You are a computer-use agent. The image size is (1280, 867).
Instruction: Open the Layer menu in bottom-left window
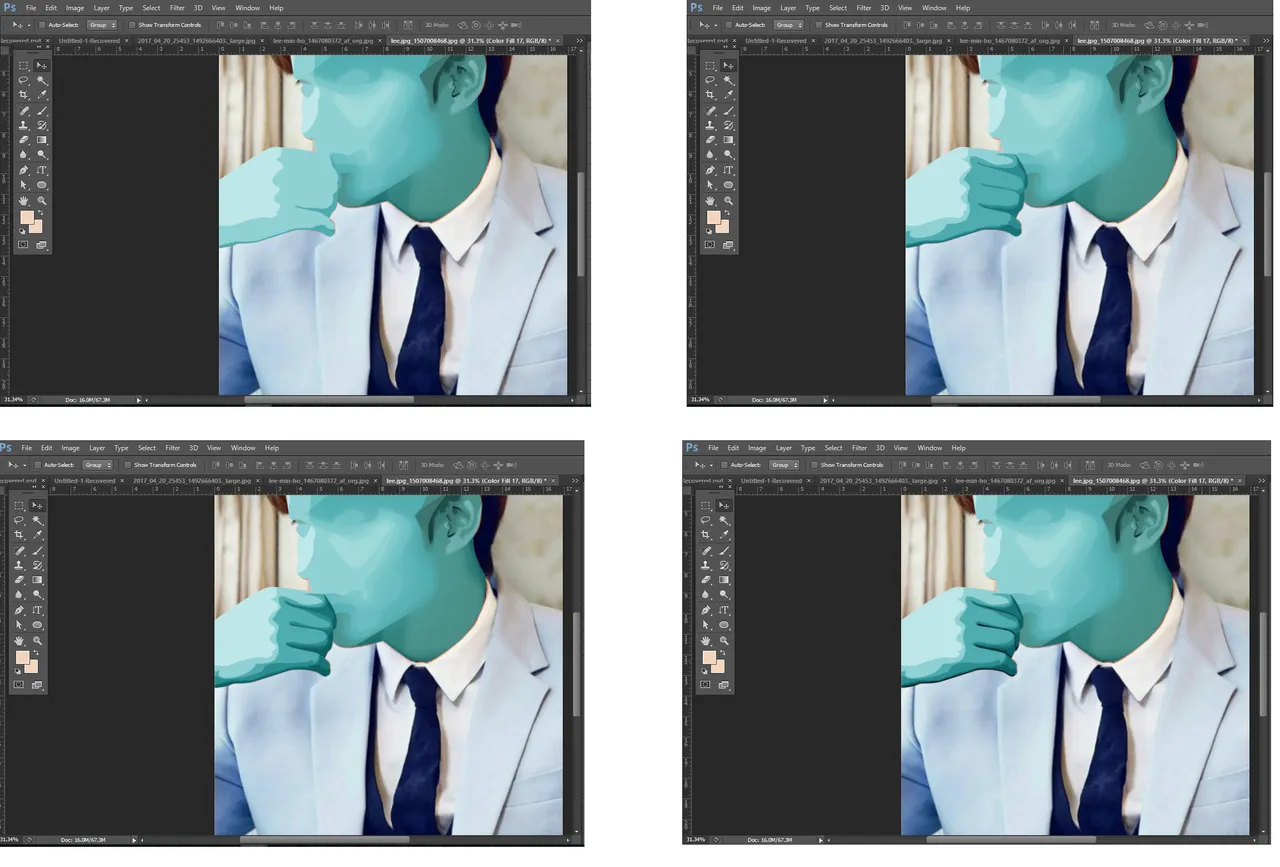click(x=97, y=448)
